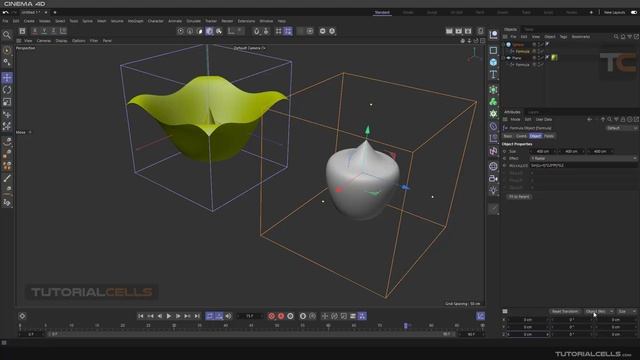Image resolution: width=640 pixels, height=360 pixels.
Task: Click the search magnifier icon at top-left
Action: (7, 35)
